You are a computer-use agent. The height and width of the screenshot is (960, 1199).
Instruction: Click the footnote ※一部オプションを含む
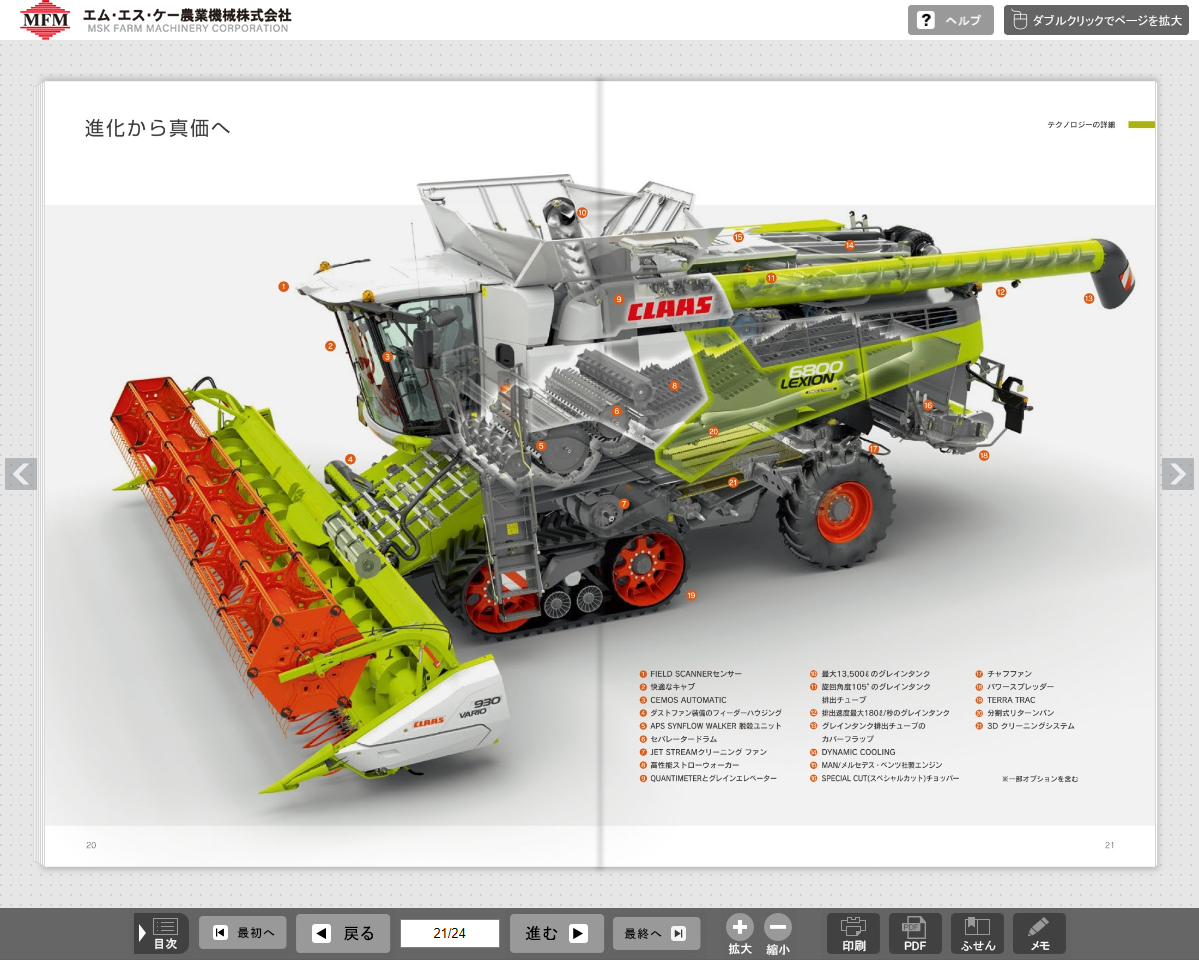click(x=1040, y=779)
